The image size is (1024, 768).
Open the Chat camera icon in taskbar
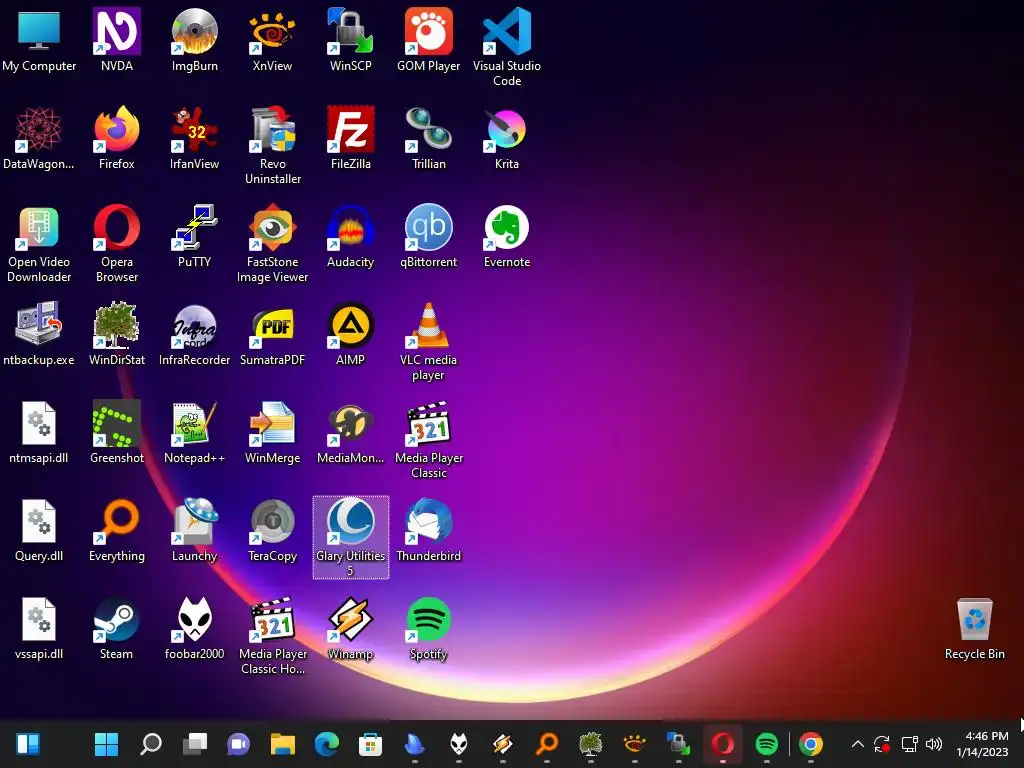[238, 744]
